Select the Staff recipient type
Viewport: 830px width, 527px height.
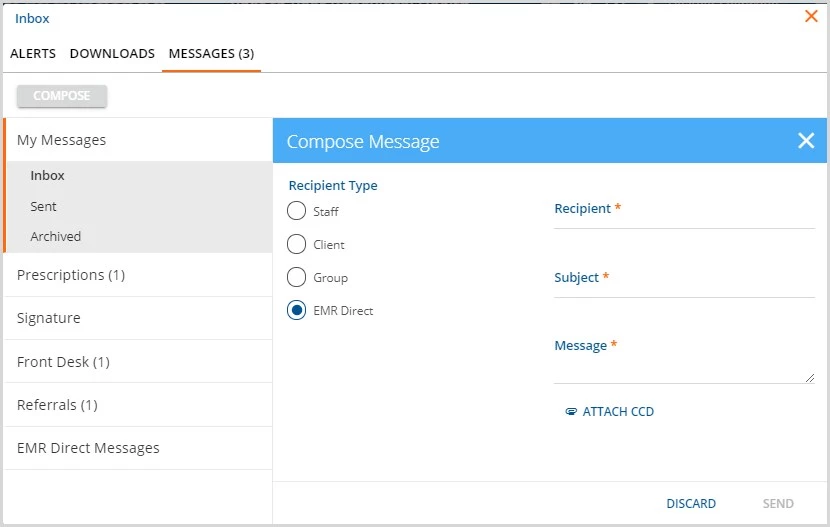tap(296, 211)
